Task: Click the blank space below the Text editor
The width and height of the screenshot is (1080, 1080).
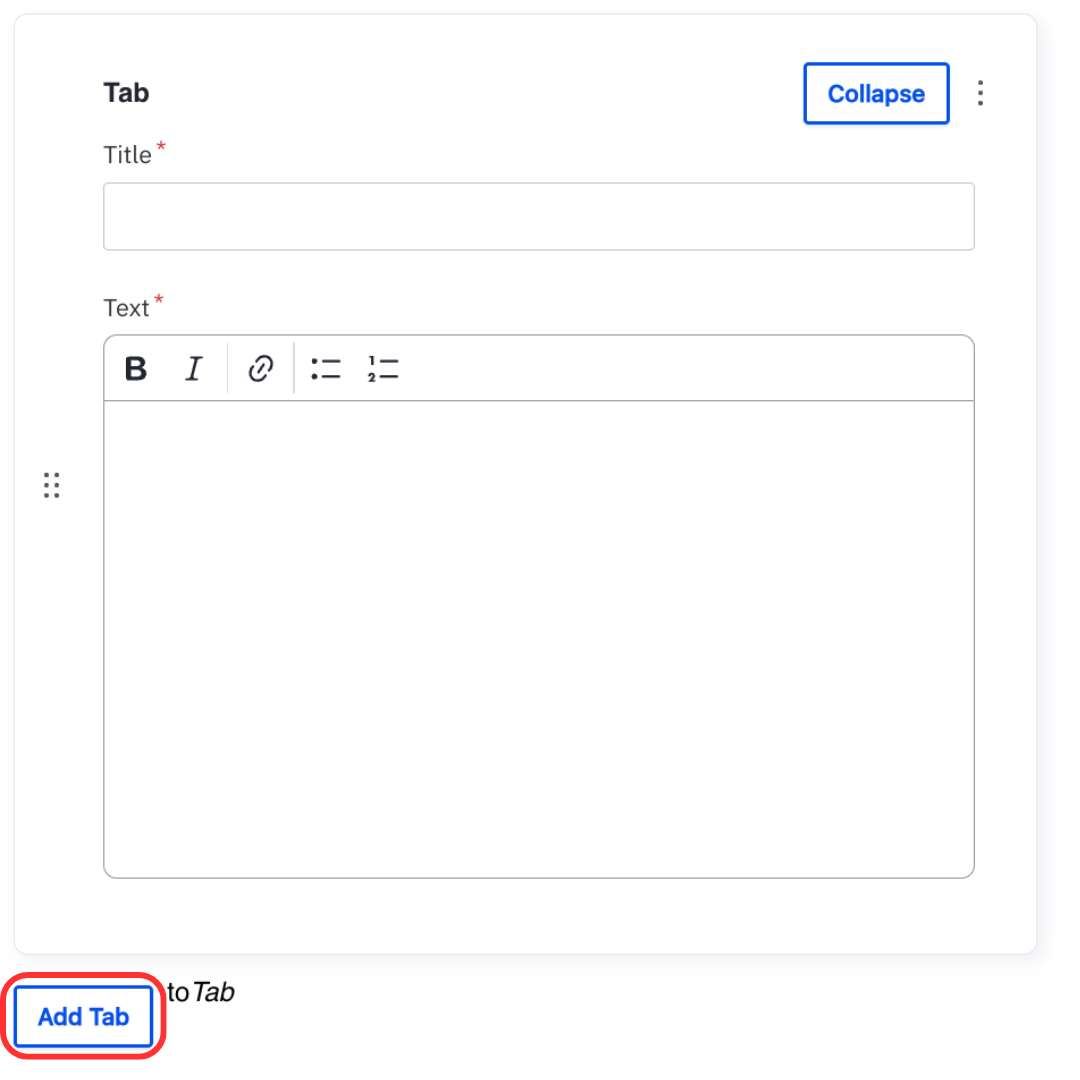Action: [x=538, y=914]
